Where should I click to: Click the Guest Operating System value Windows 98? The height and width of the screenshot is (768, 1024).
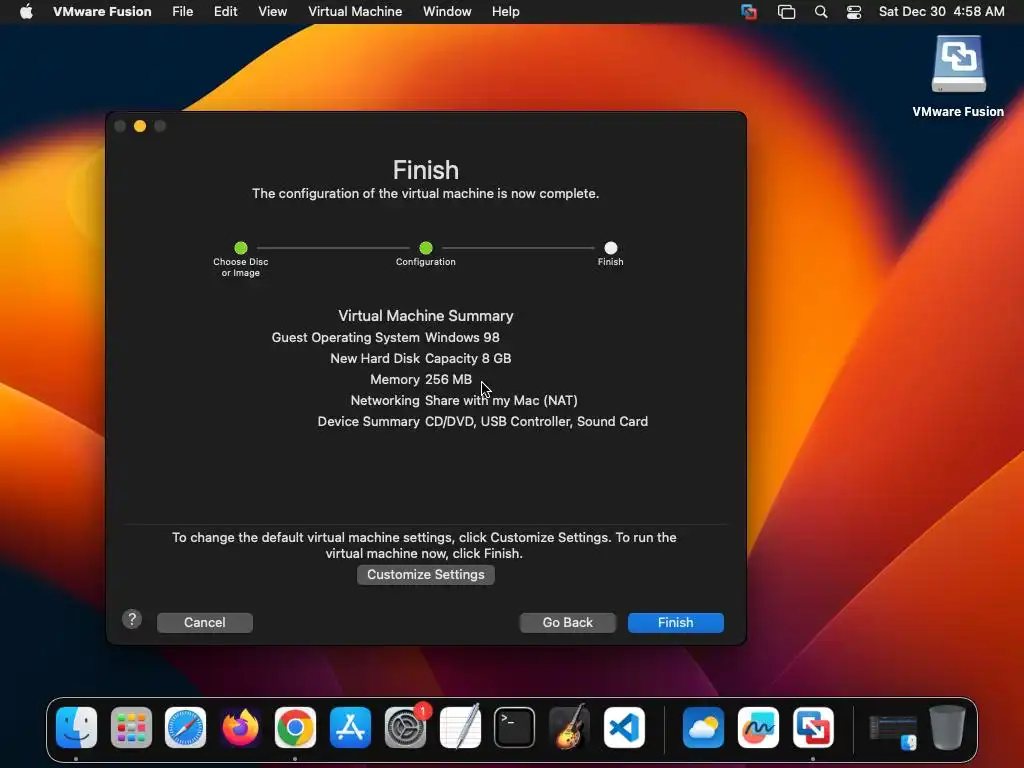click(462, 338)
